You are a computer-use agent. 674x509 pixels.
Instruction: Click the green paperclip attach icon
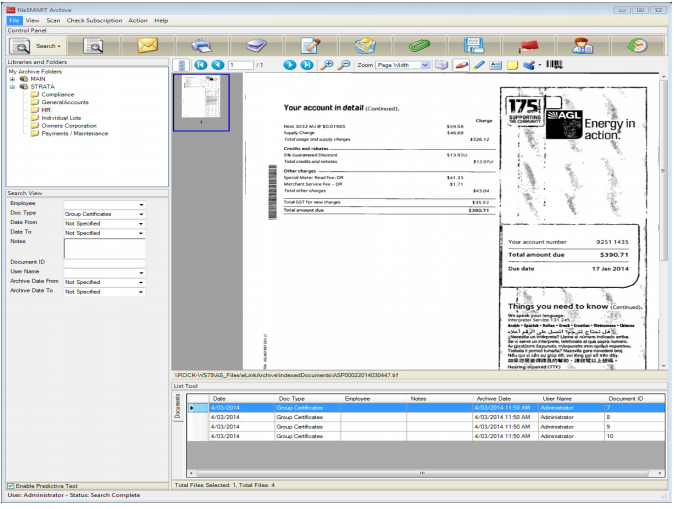tap(418, 45)
